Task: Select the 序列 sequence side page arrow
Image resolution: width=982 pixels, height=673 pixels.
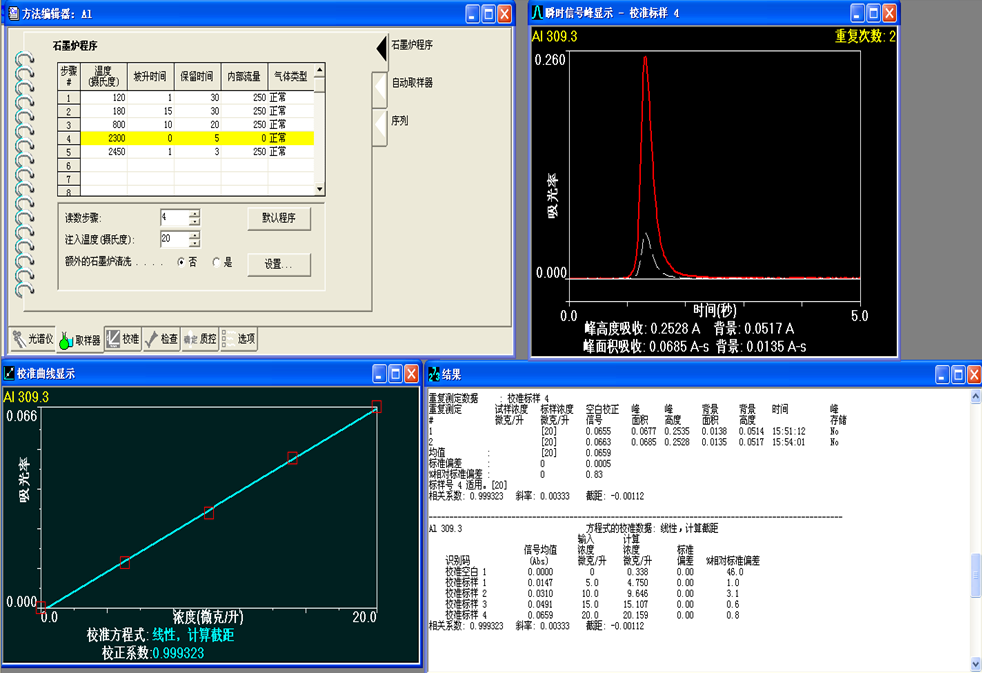Action: click(x=379, y=124)
